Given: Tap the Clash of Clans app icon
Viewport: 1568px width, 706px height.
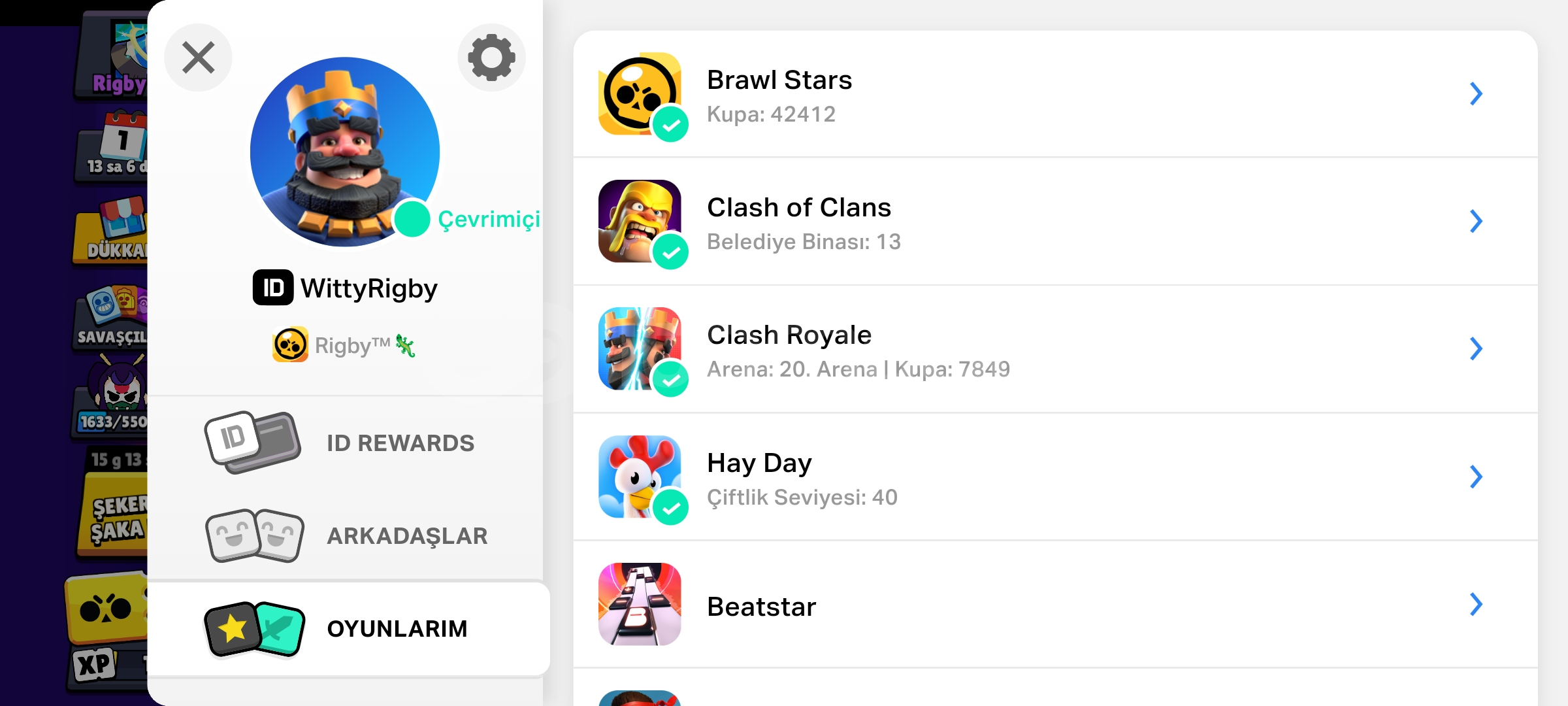Looking at the screenshot, I should [x=640, y=221].
